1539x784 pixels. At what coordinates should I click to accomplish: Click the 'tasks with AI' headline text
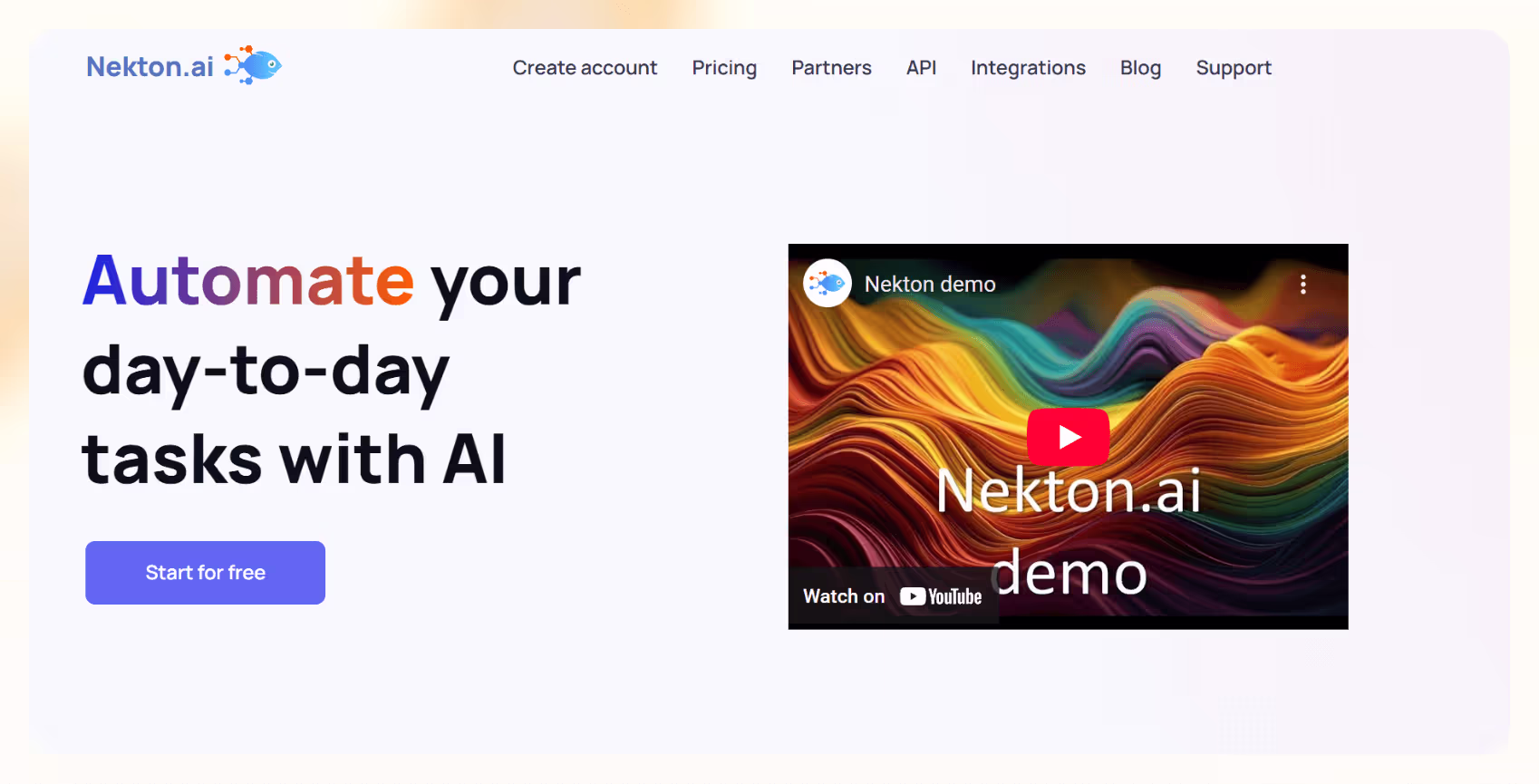[294, 460]
